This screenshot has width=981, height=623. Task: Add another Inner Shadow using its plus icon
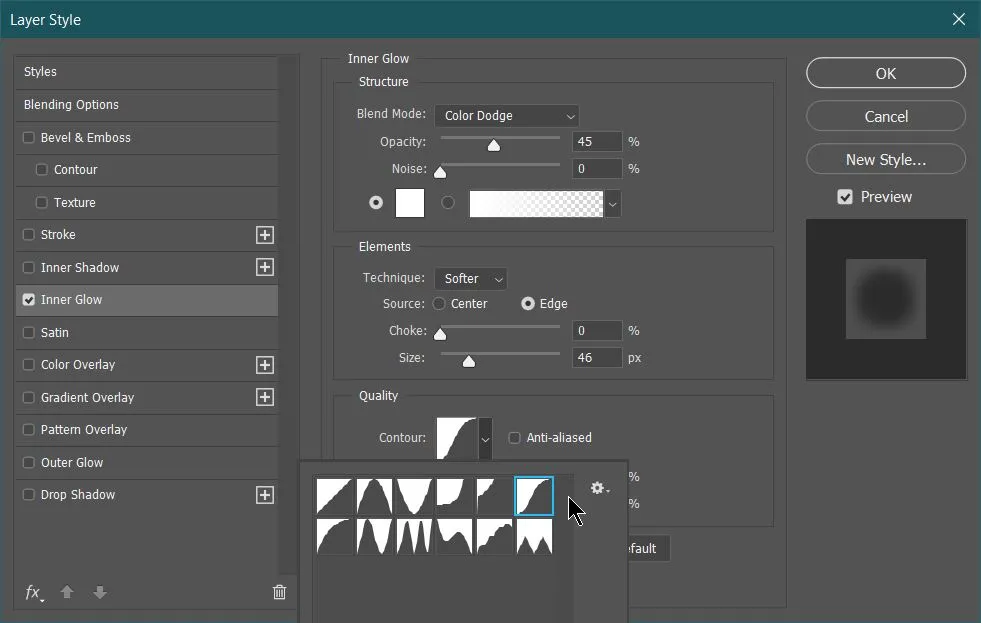pos(264,267)
